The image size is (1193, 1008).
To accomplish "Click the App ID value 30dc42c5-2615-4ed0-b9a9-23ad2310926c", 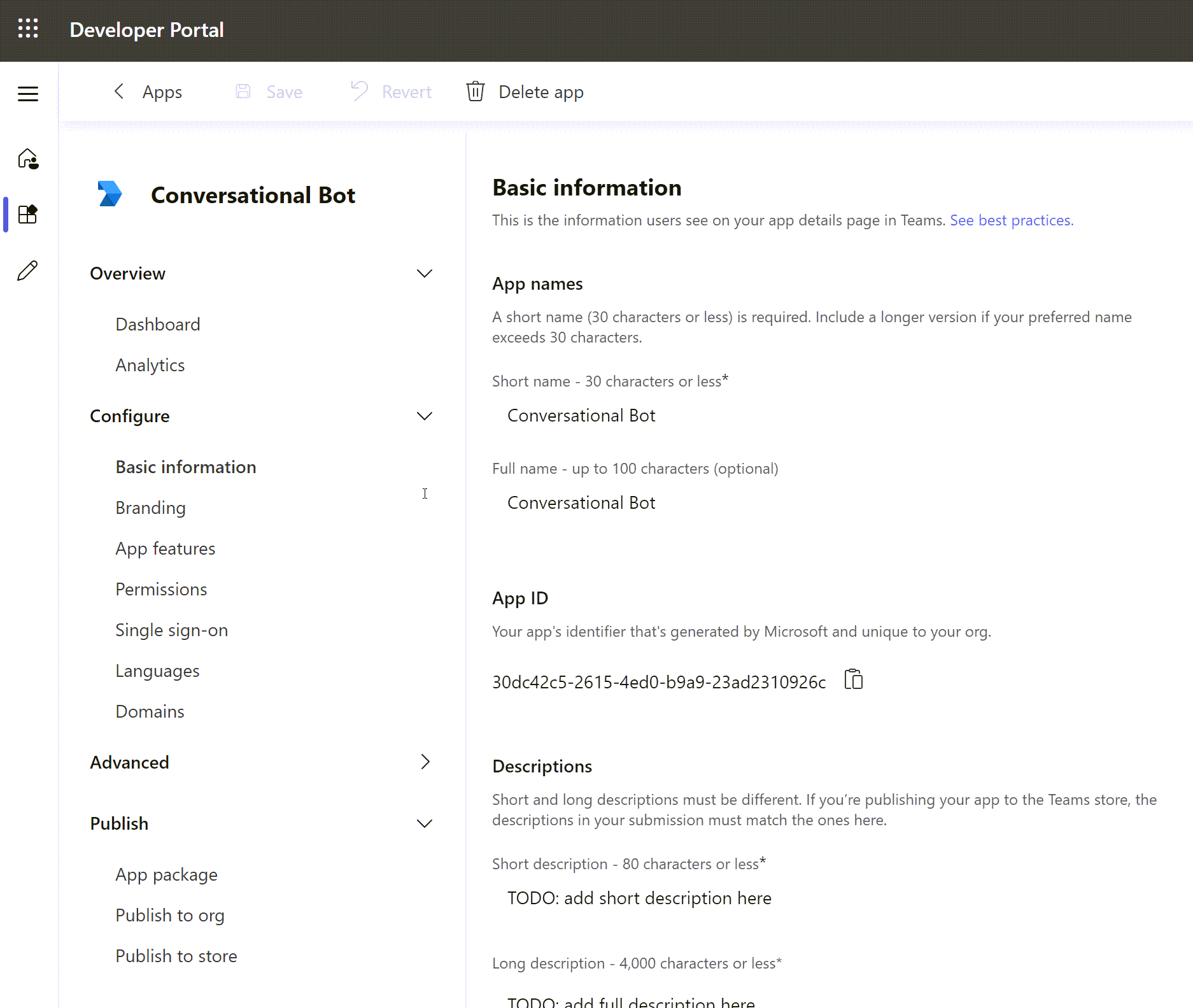I will tap(659, 682).
